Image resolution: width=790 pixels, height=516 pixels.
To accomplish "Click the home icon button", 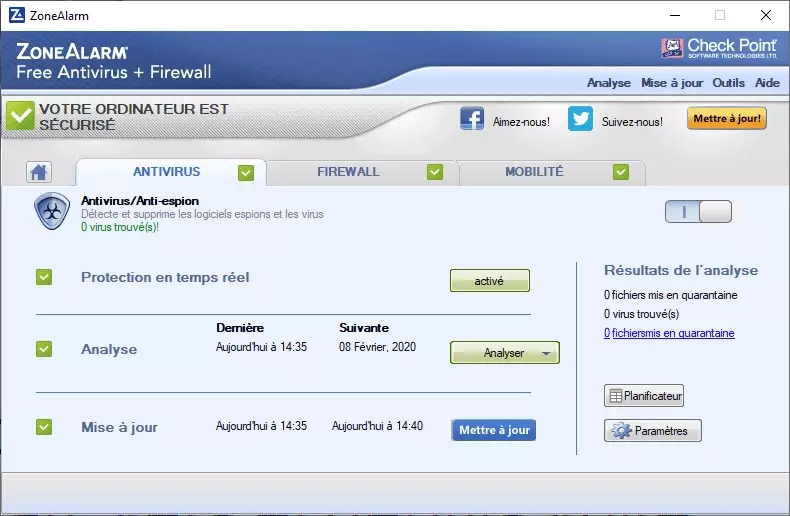I will pyautogui.click(x=39, y=172).
